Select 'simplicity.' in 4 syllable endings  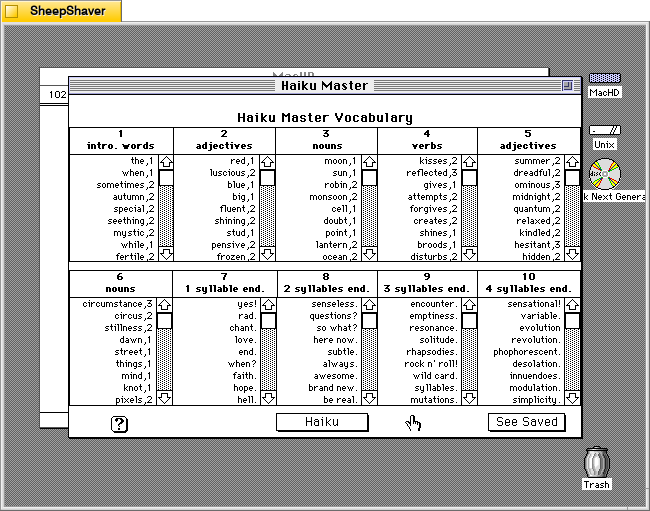point(536,400)
